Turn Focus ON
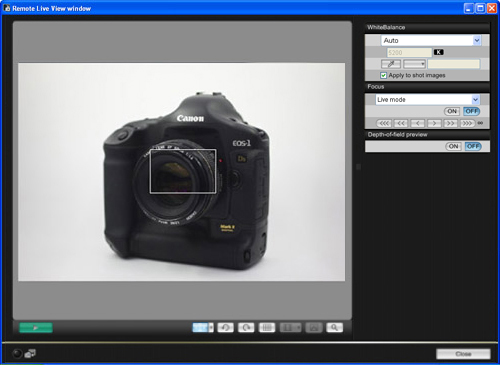This screenshot has width=500, height=365. (452, 111)
